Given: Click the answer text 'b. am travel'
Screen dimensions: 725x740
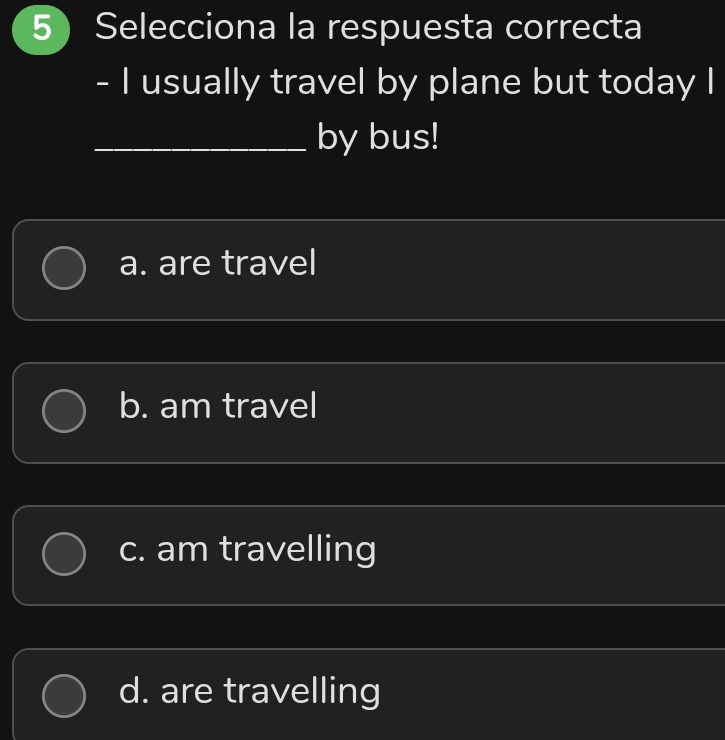Looking at the screenshot, I should click(x=217, y=406).
